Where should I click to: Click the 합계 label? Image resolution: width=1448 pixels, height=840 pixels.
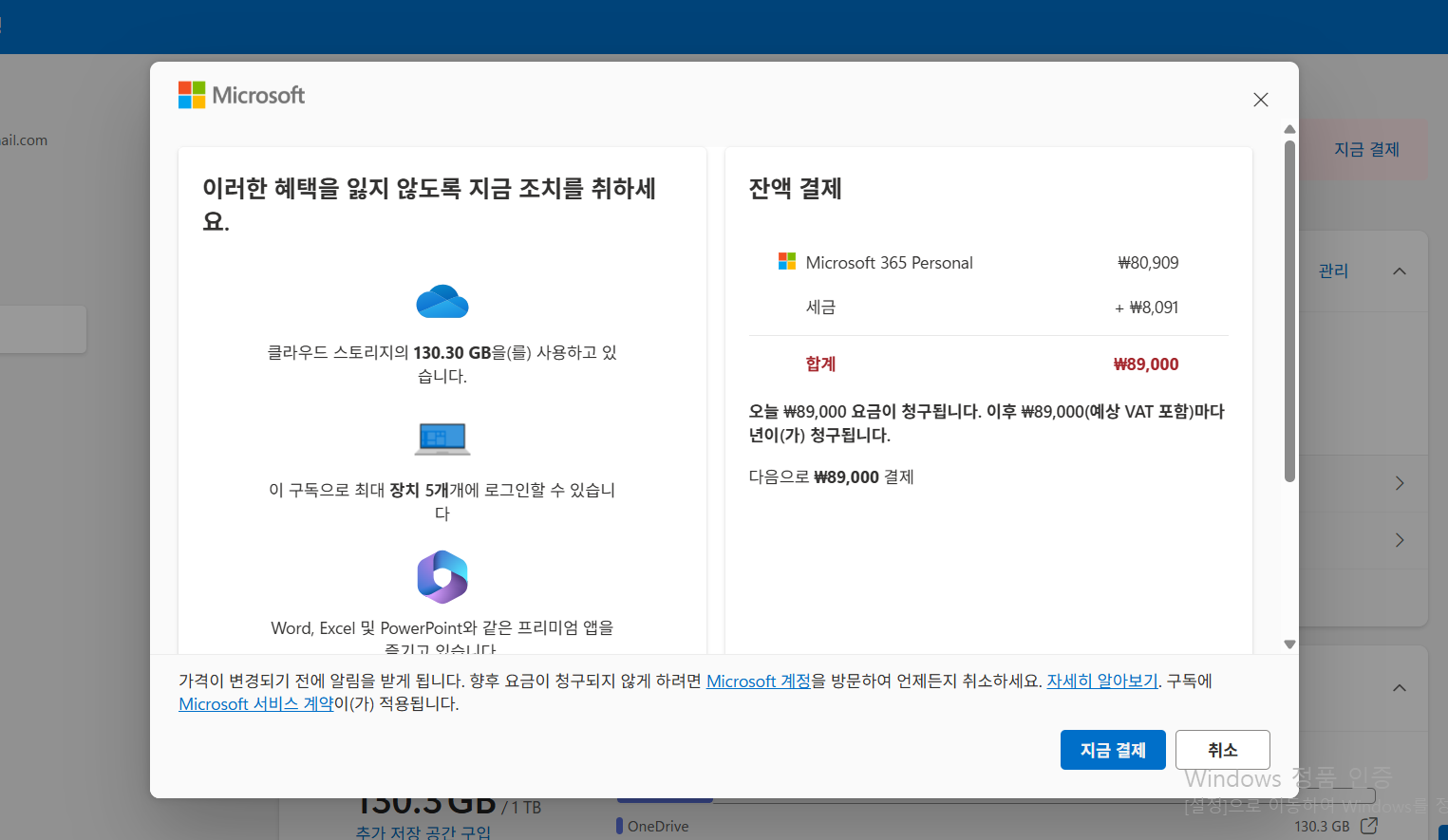click(820, 364)
